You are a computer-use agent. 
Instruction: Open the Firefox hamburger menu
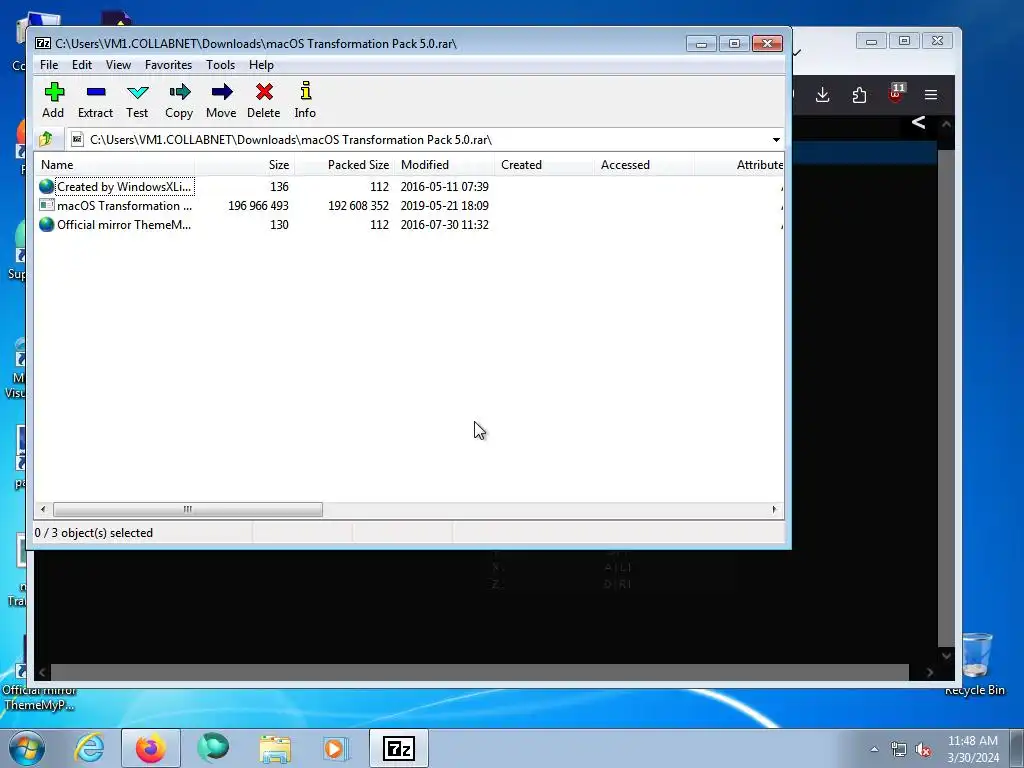(931, 95)
